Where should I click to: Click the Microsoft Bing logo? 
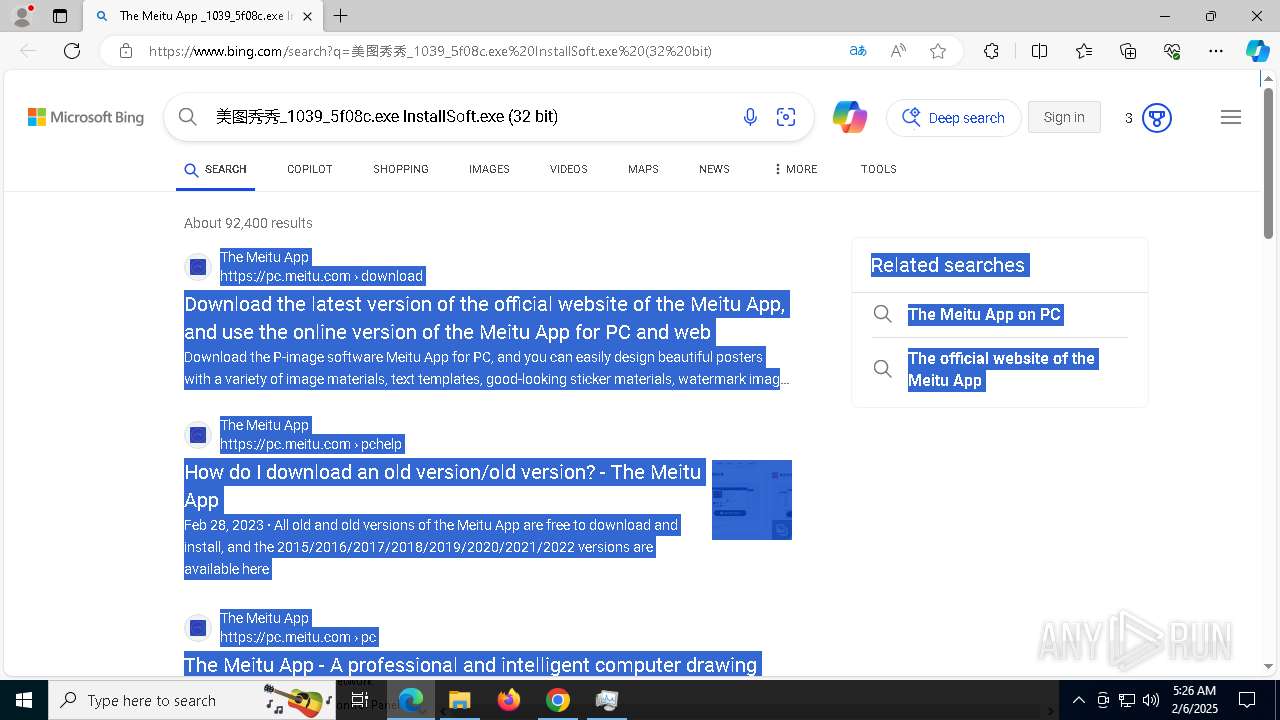[86, 117]
